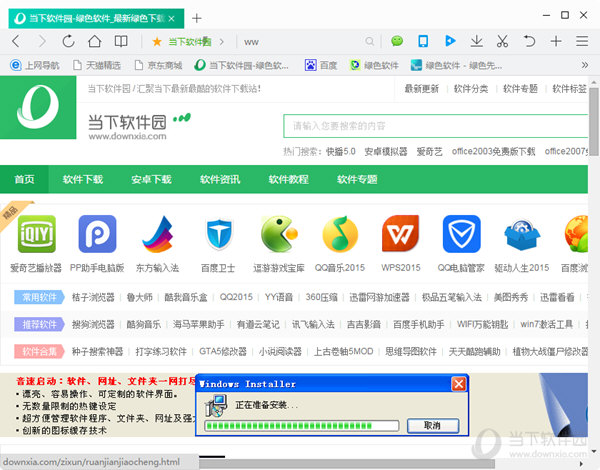600x470 pixels.
Task: Open the 驱动人生2015 icon
Action: pyautogui.click(x=522, y=234)
